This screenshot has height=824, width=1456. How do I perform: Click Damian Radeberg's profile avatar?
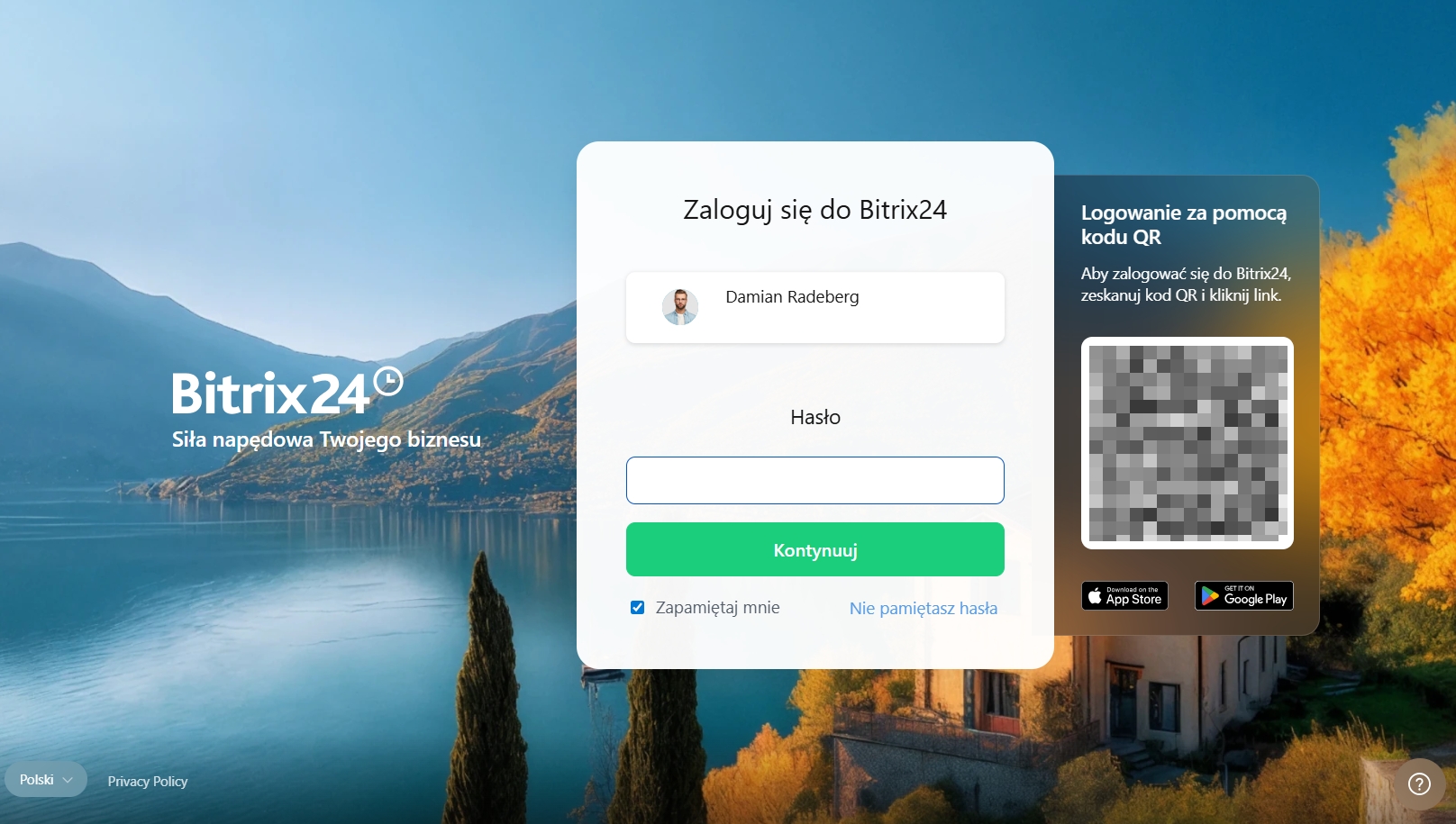click(680, 307)
